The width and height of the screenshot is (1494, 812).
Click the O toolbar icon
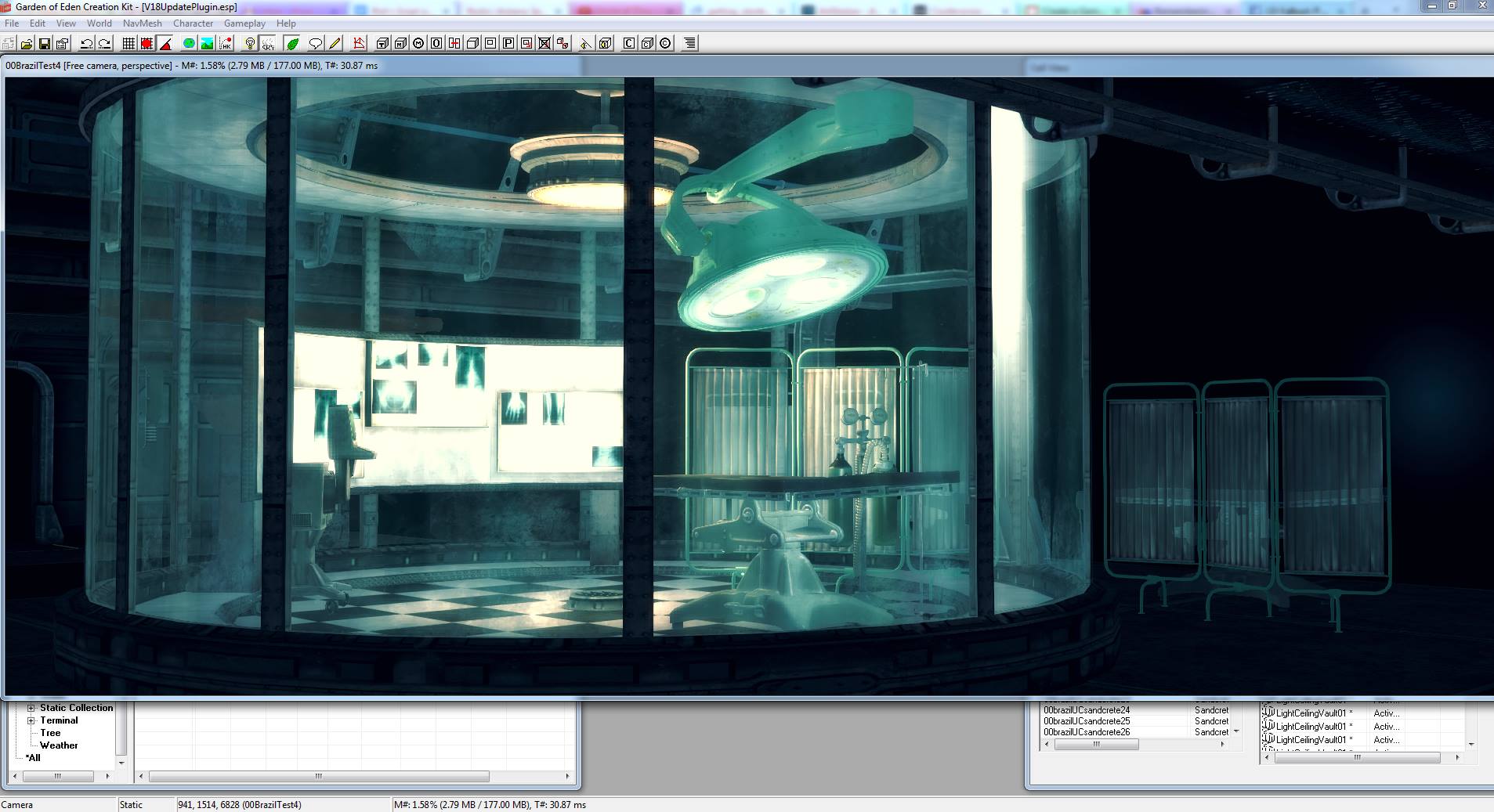click(436, 43)
